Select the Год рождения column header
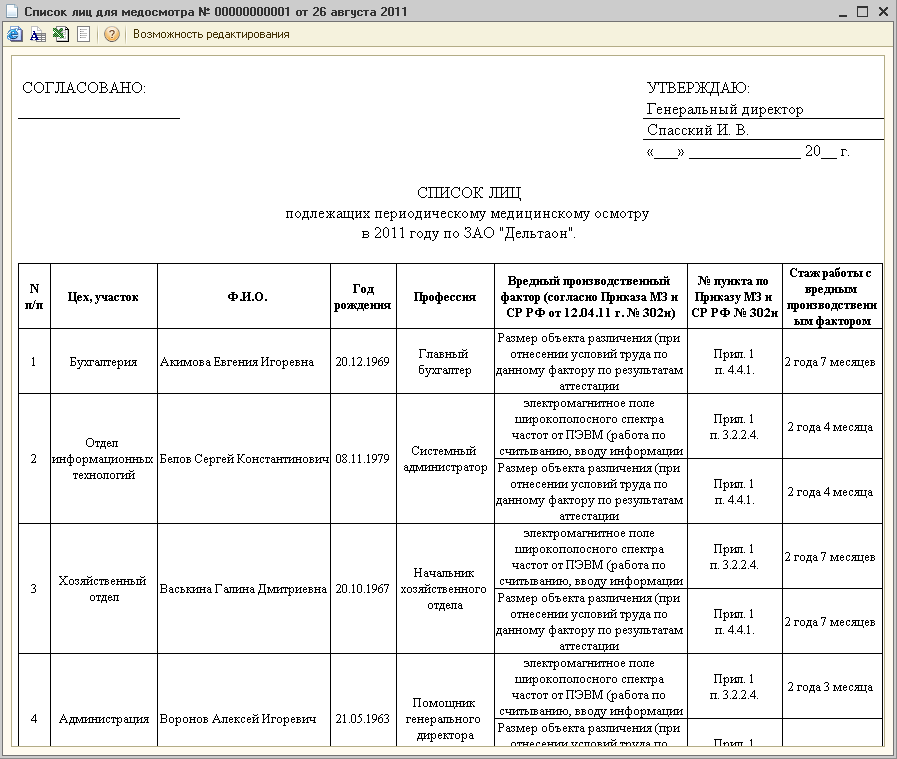 coord(363,296)
